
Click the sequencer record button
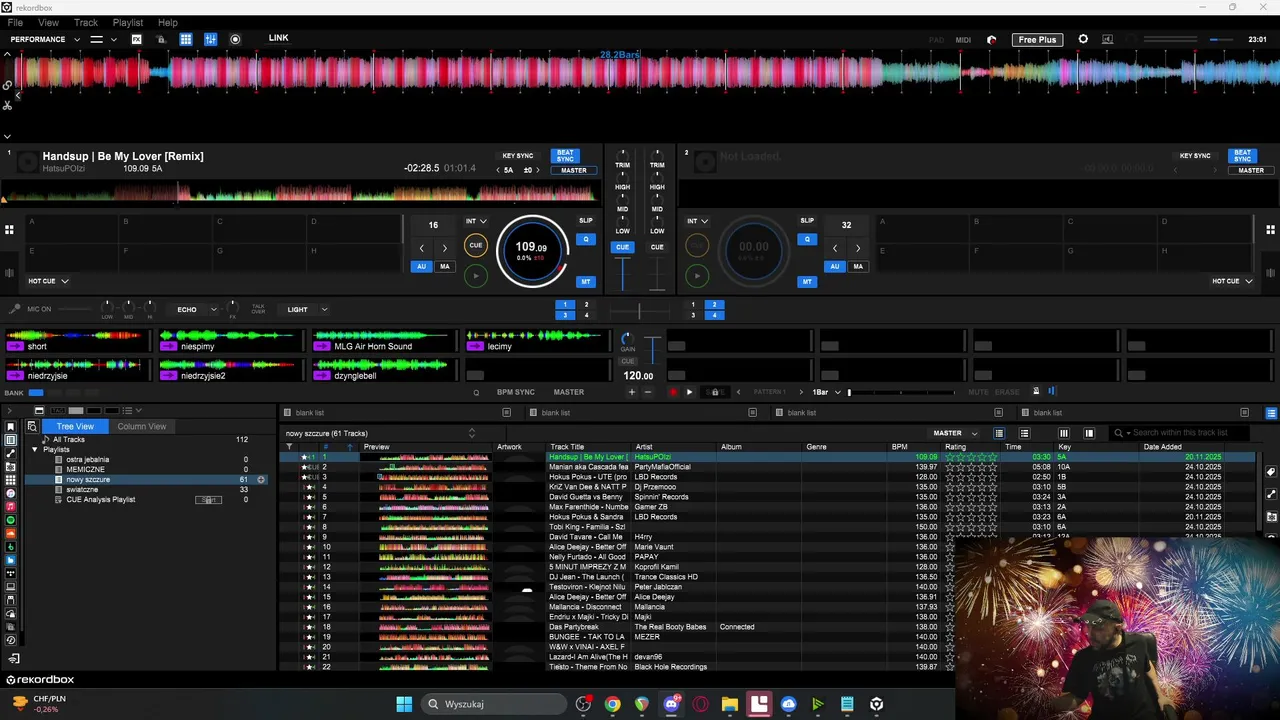(673, 392)
